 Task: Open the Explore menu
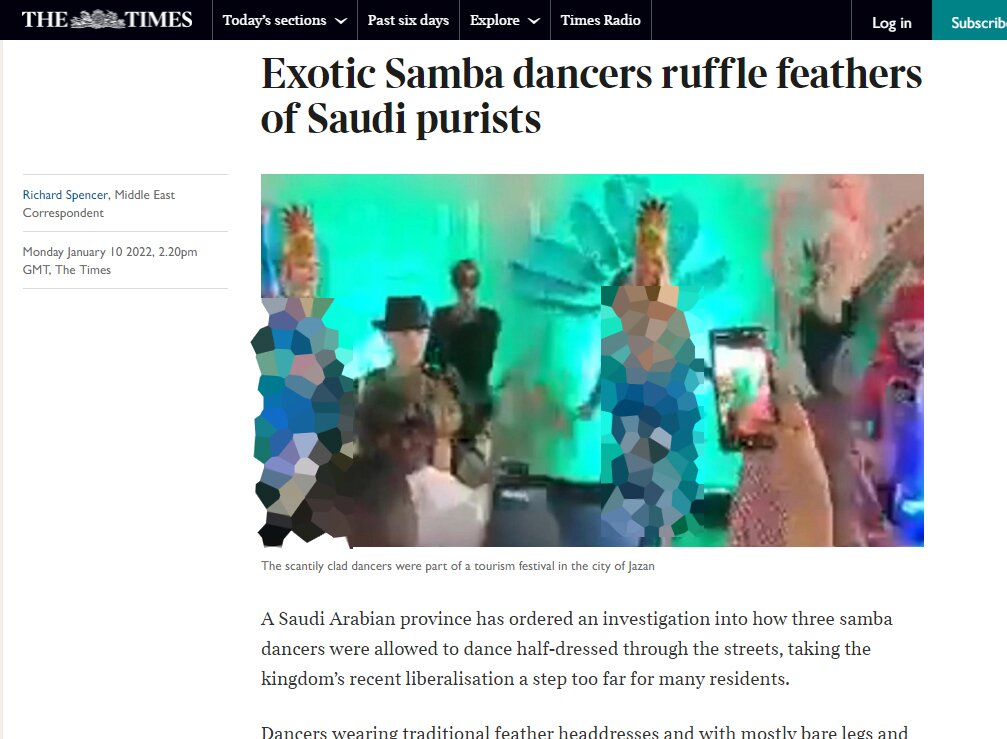pyautogui.click(x=505, y=20)
